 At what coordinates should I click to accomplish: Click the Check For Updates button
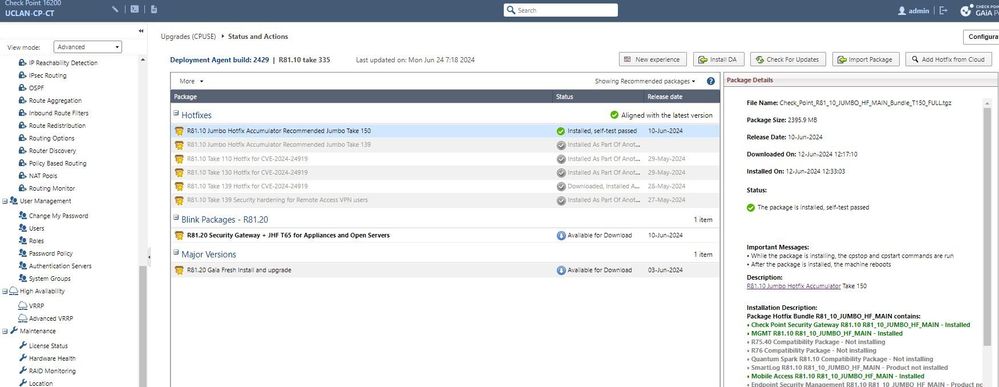788,59
